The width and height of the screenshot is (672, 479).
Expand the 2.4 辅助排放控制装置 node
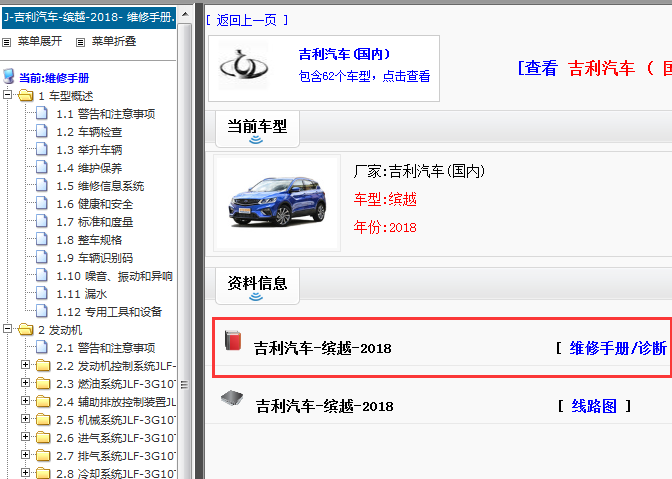[x=26, y=401]
